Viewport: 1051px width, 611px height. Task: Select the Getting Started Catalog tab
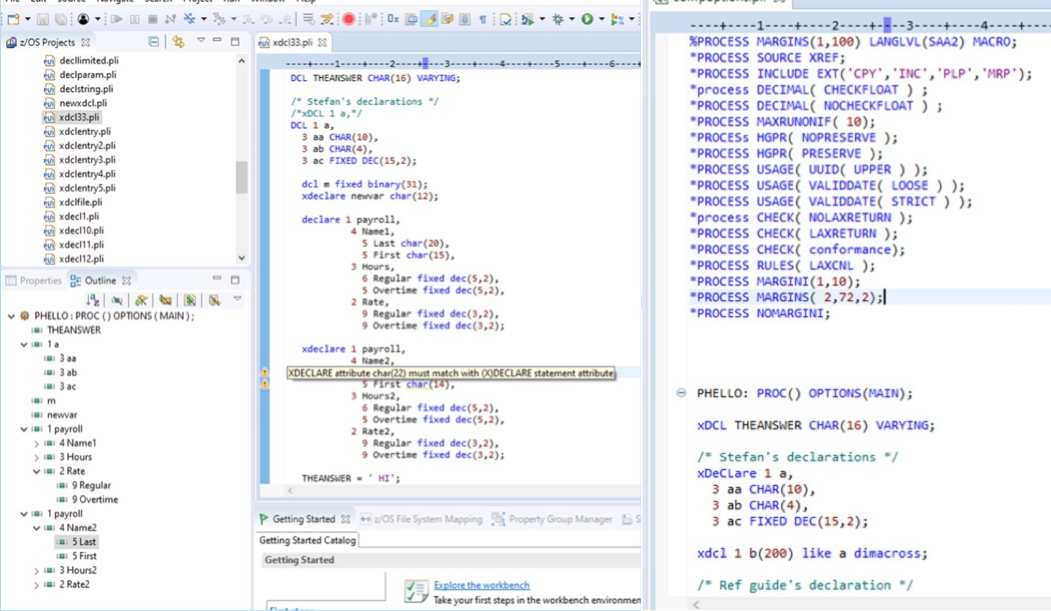pyautogui.click(x=308, y=540)
